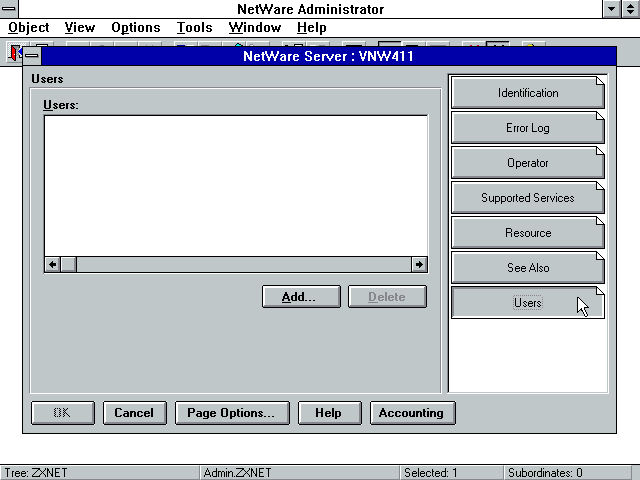Click the Users list right scroll arrow
Viewport: 640px width, 480px height.
[419, 264]
